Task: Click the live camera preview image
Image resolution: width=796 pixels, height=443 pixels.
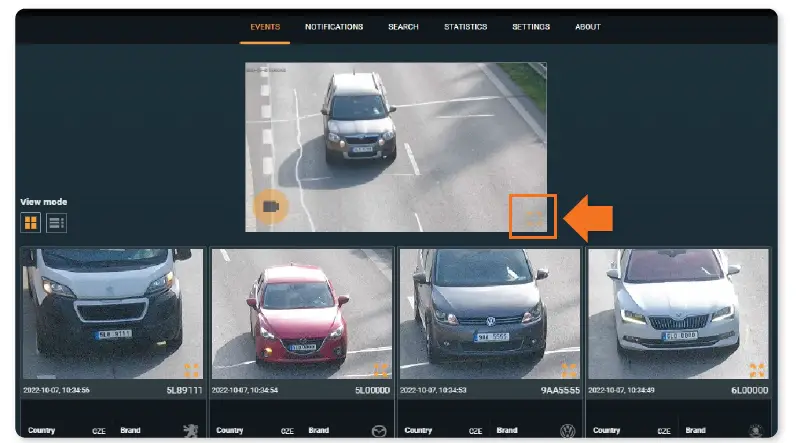Action: tap(395, 147)
